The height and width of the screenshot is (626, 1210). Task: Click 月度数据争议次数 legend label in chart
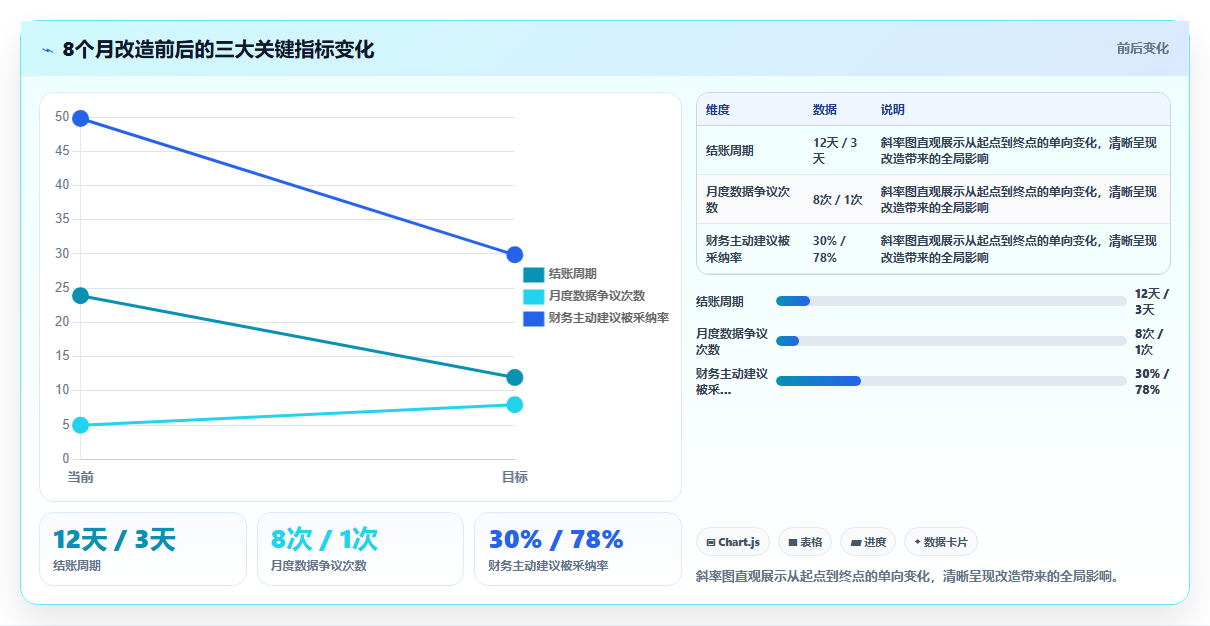pos(597,296)
